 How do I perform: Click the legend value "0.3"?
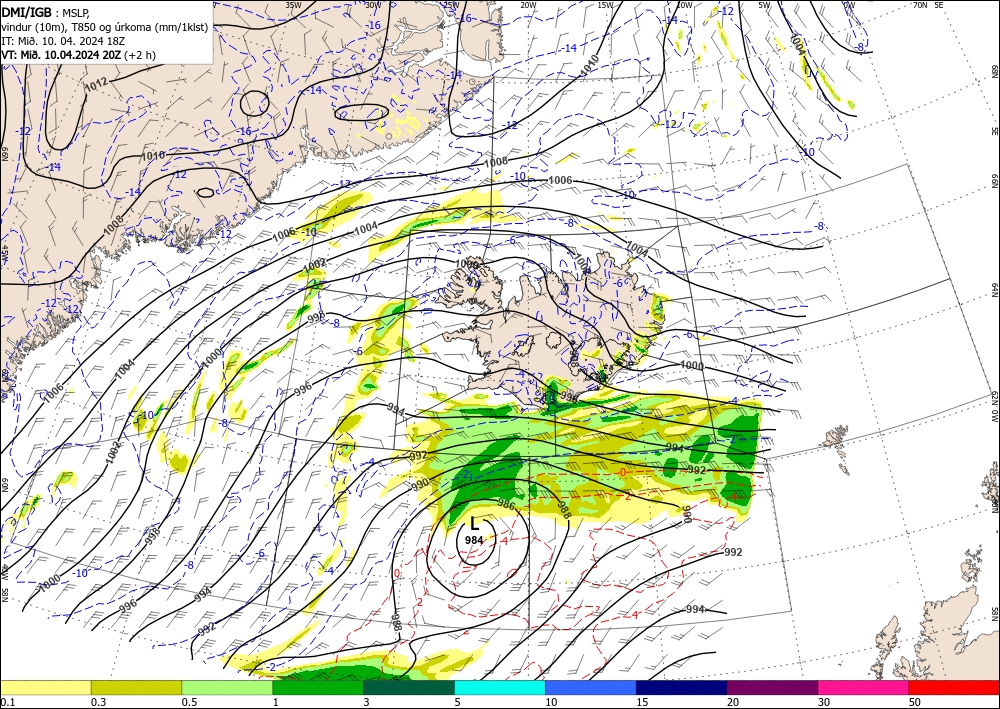click(98, 702)
